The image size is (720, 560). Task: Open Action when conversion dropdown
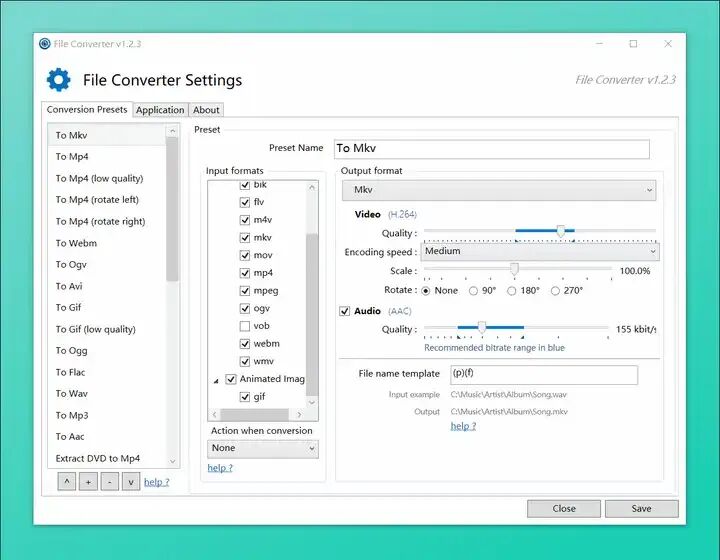pos(263,448)
